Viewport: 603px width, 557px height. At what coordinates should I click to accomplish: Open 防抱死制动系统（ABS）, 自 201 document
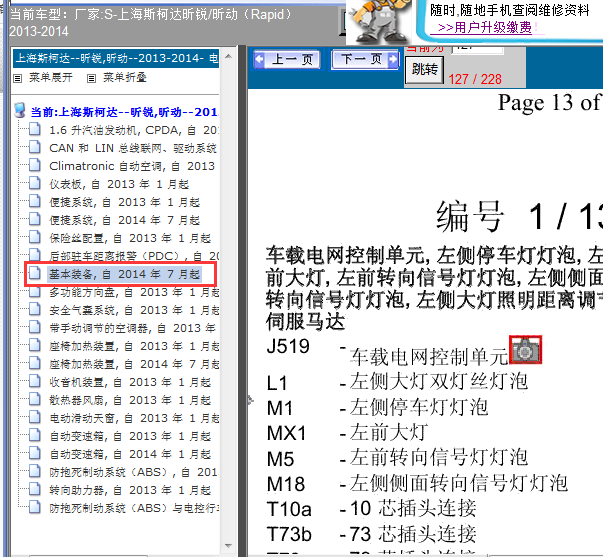tap(133, 472)
